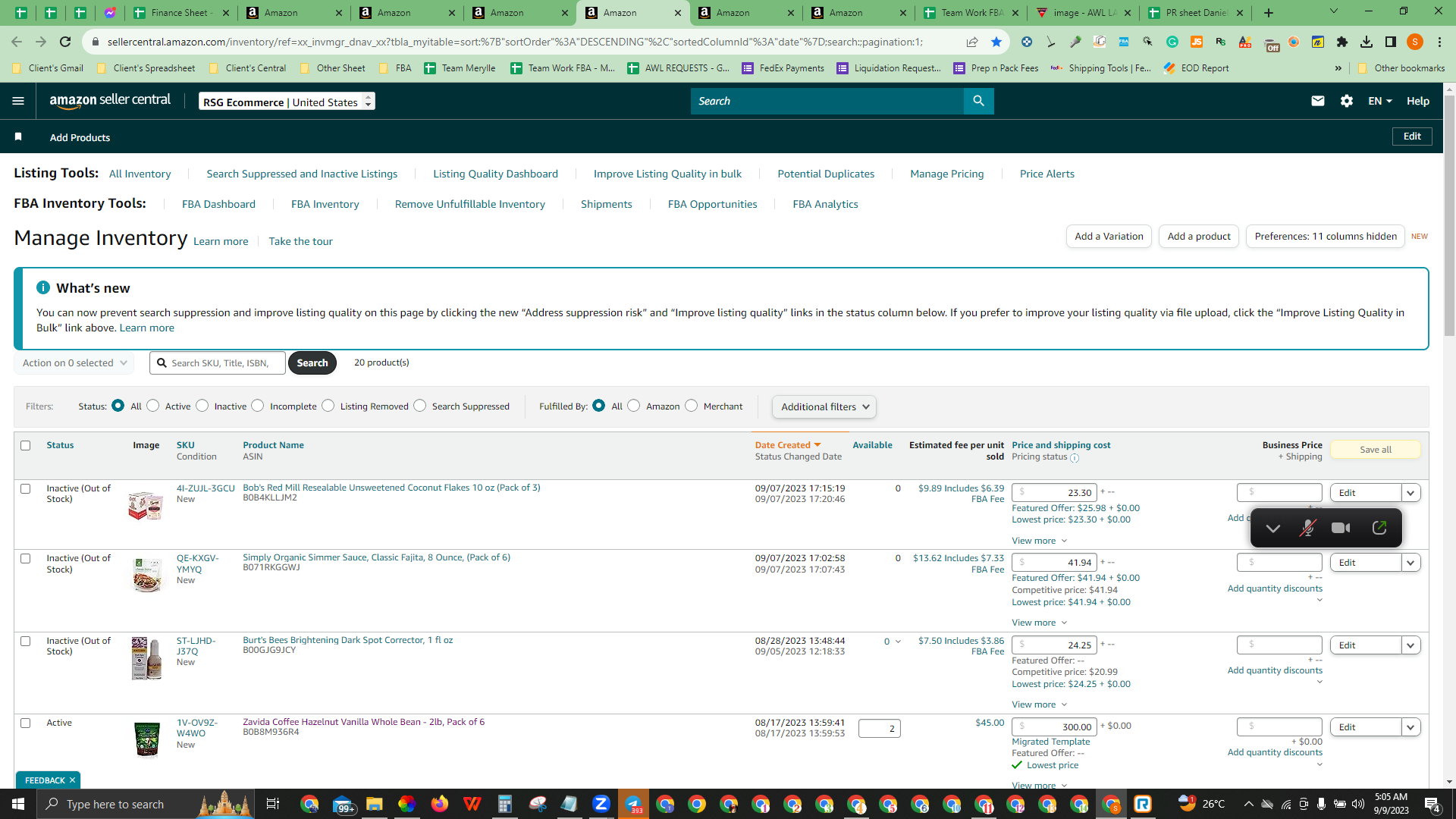This screenshot has width=1456, height=819.
Task: Choose the Search Suppressed status radio
Action: click(420, 406)
